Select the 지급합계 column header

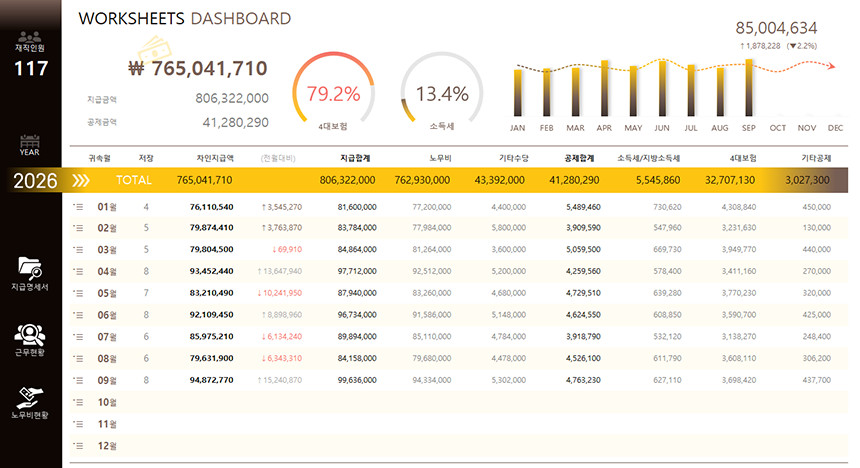coord(355,157)
